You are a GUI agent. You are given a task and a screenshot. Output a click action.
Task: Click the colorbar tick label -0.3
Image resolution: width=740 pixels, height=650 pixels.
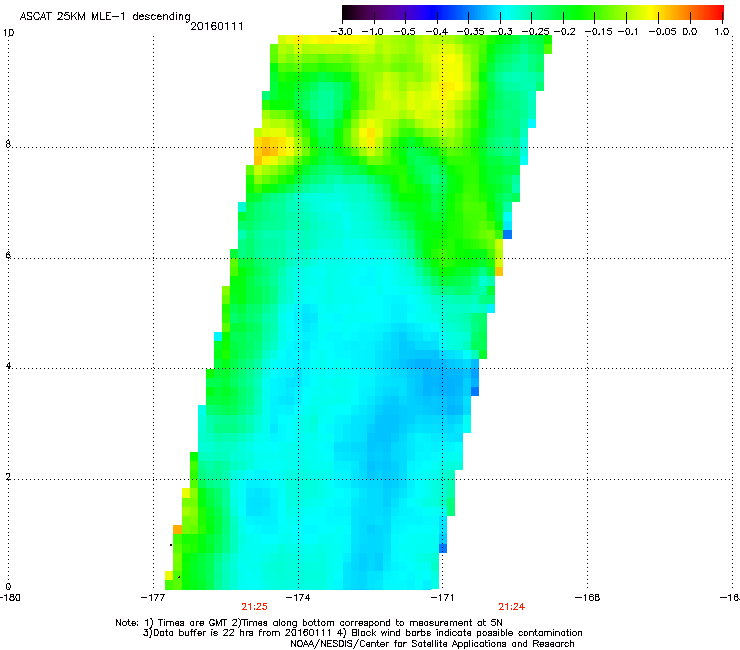(501, 32)
